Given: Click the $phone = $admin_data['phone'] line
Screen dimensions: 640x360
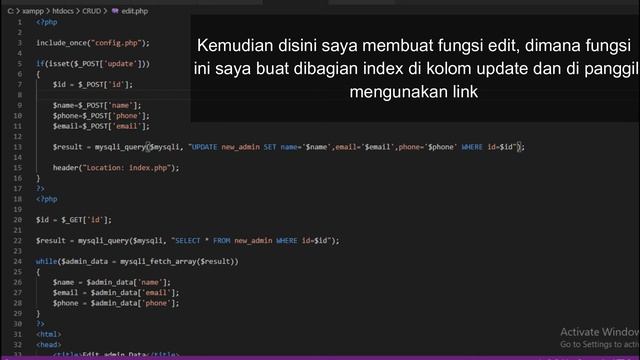Looking at the screenshot, I should [116, 303].
